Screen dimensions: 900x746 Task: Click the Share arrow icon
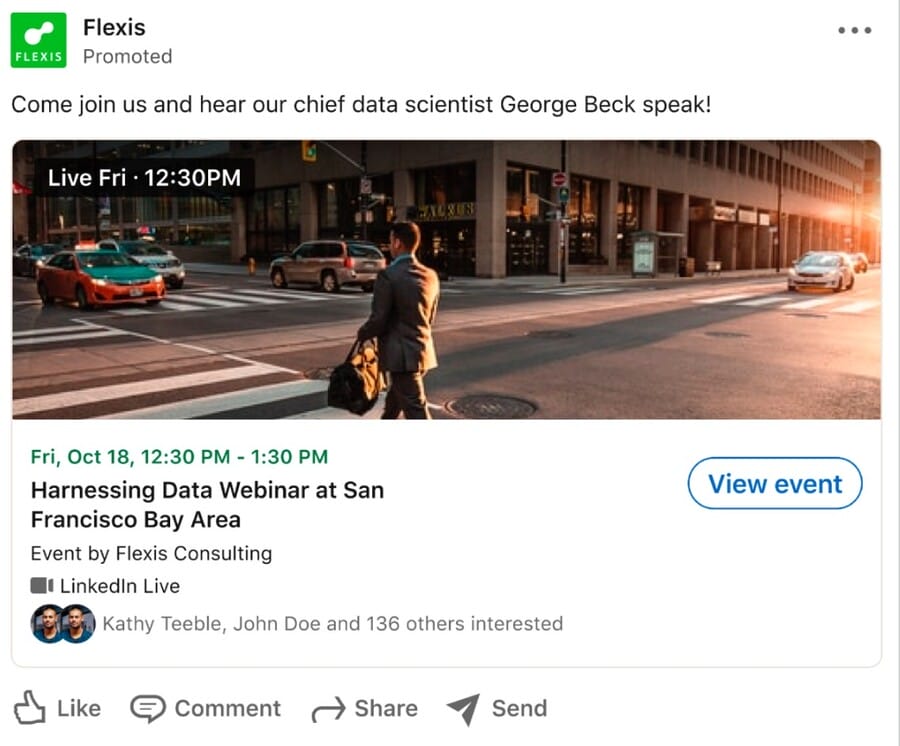pos(329,708)
